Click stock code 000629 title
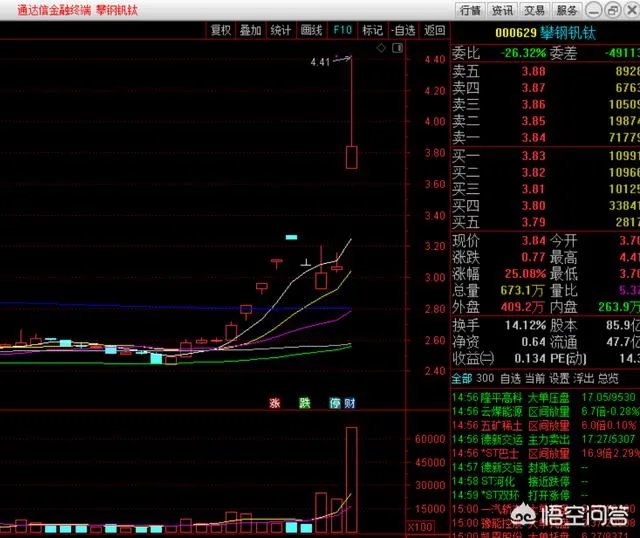Screen dimensions: 640x538 click(x=516, y=33)
